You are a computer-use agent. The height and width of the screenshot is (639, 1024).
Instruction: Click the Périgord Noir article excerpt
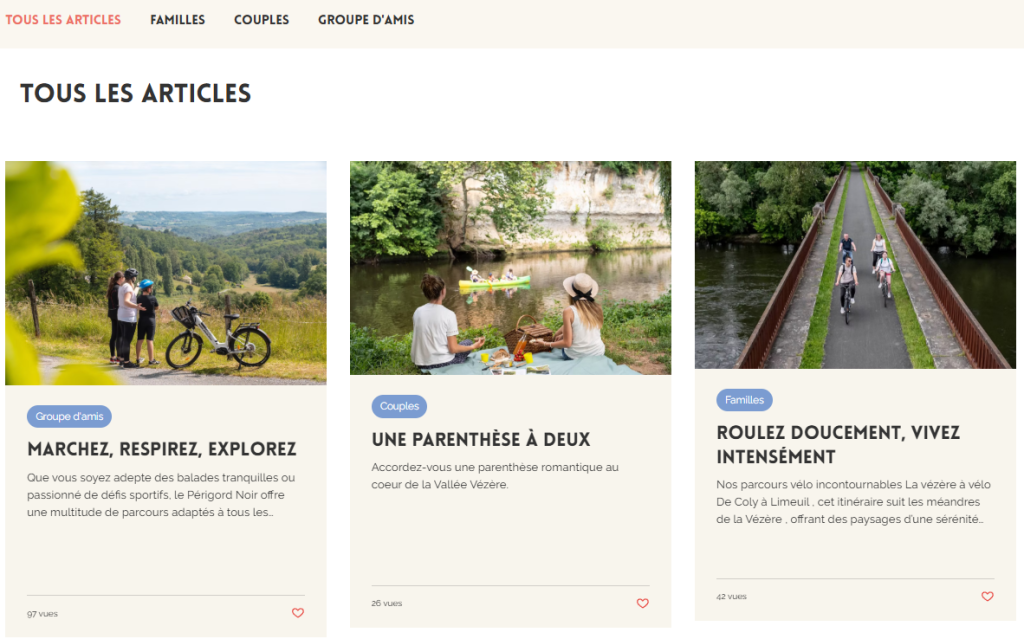[x=161, y=495]
